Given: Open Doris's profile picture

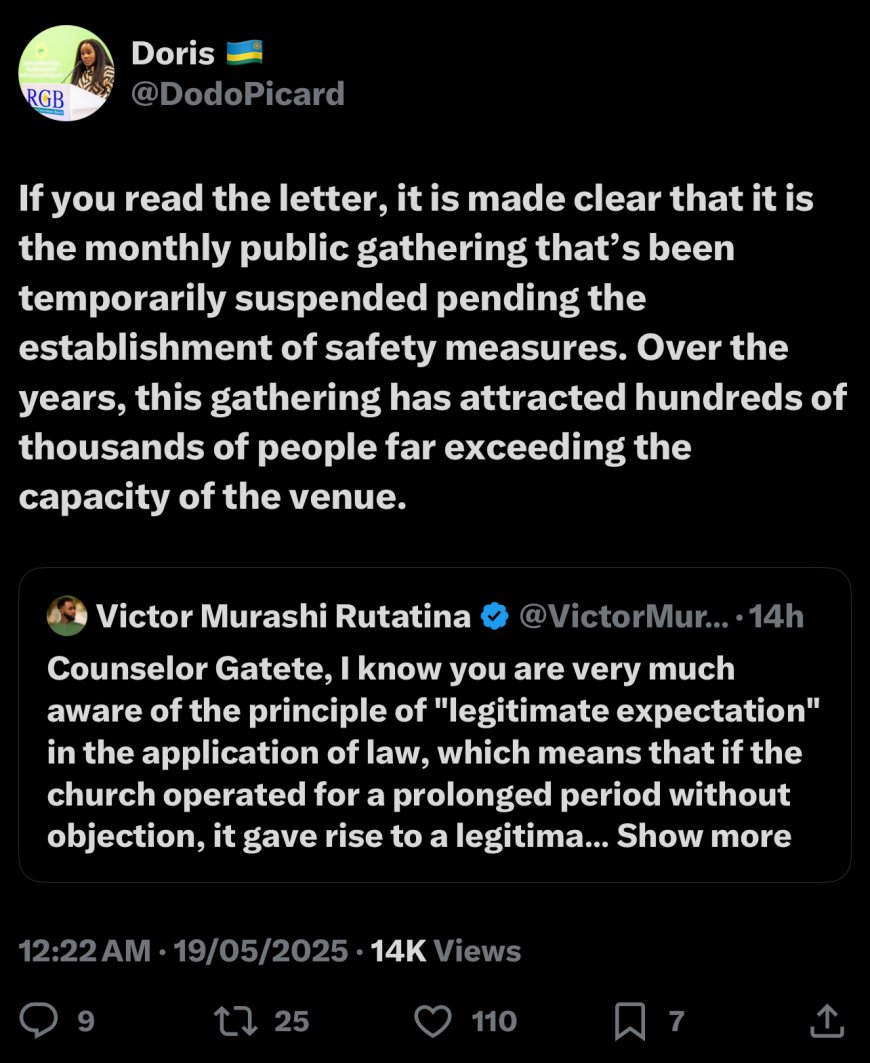Looking at the screenshot, I should point(67,73).
